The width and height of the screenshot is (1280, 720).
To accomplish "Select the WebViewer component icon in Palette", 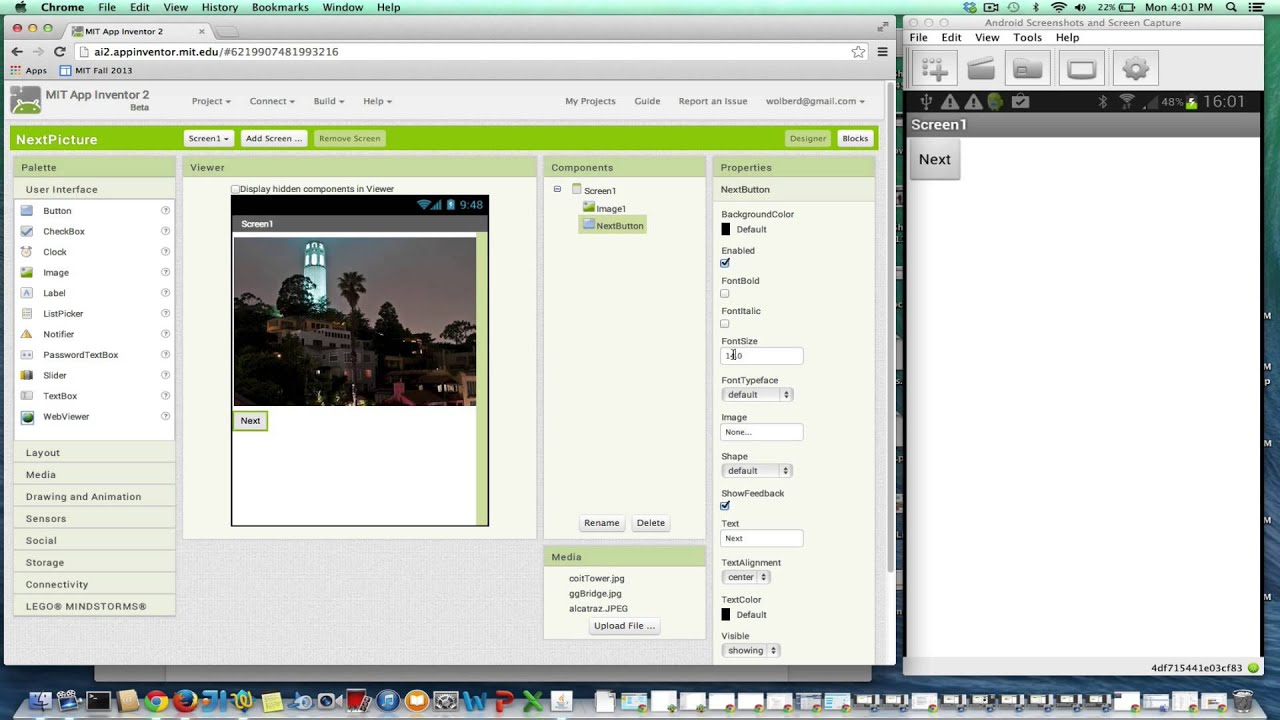I will (27, 416).
